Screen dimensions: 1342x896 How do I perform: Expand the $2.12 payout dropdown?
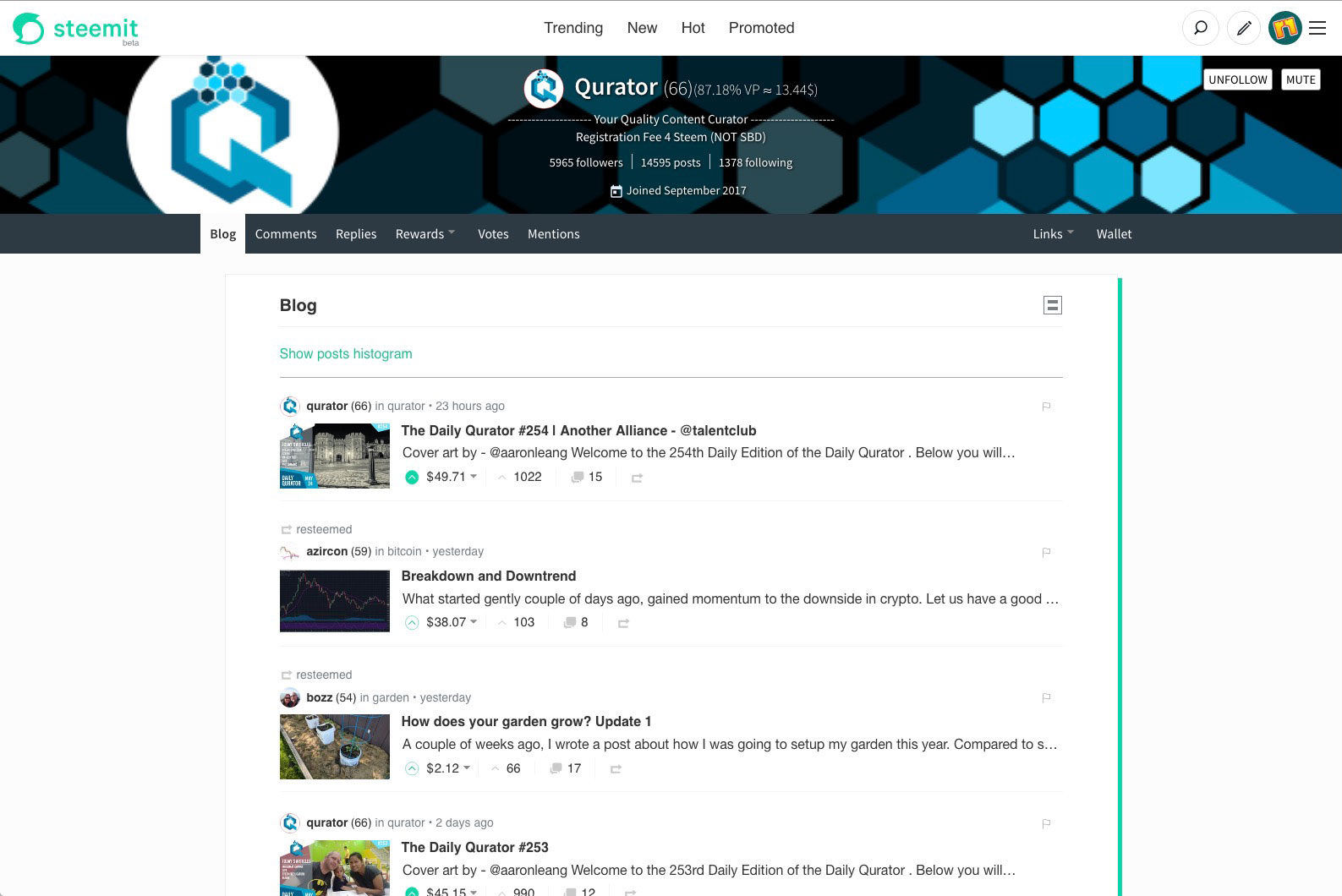click(448, 768)
